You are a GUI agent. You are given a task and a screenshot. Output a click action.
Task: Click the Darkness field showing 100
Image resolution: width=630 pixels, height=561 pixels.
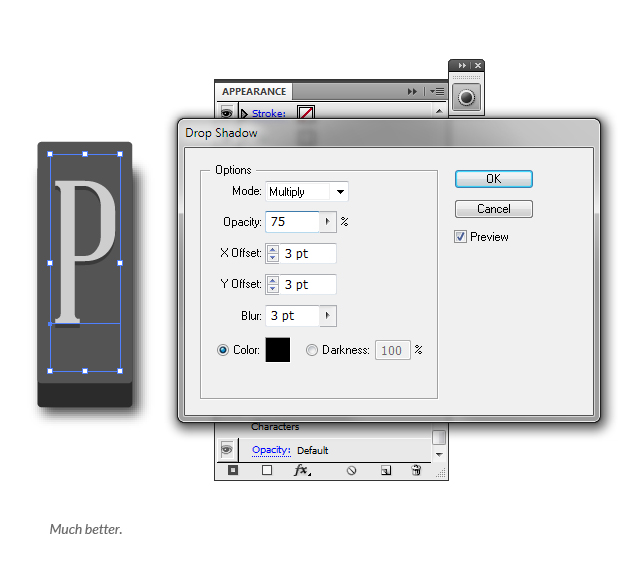(x=393, y=350)
